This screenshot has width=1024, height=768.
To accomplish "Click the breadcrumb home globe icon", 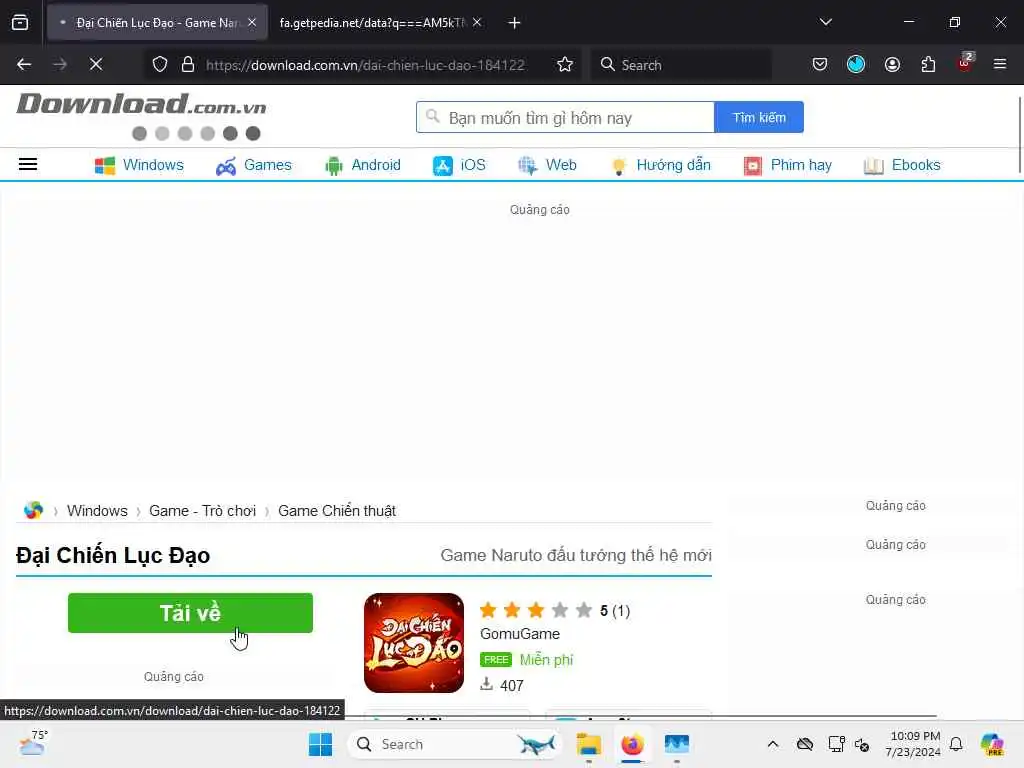I will [33, 510].
